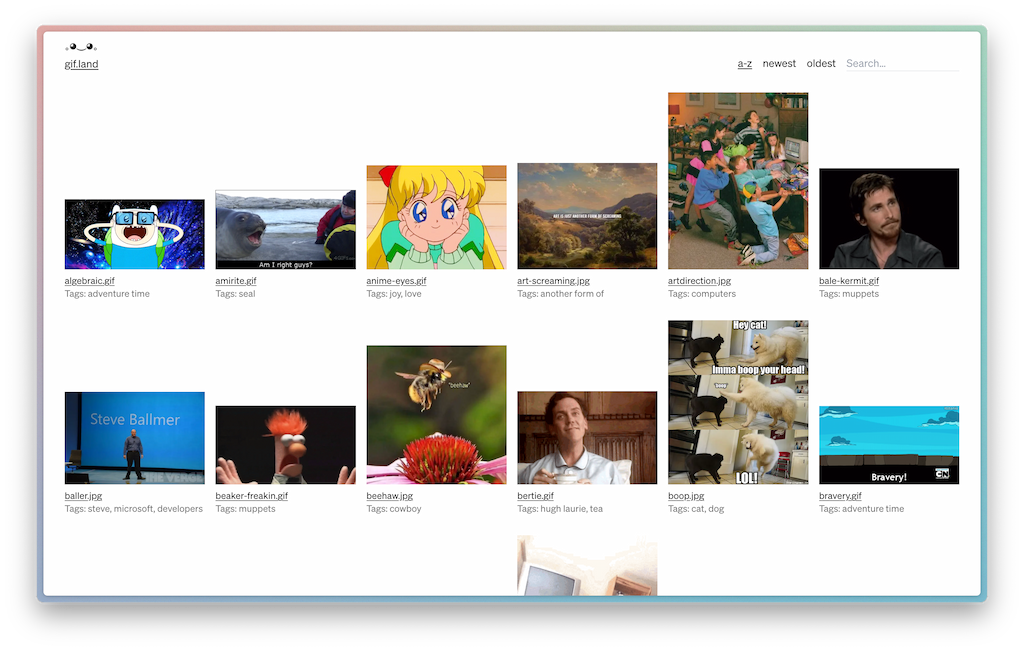Screen dimensions: 1024x651
Task: Open the bravery.gif thumbnail
Action: (x=889, y=445)
